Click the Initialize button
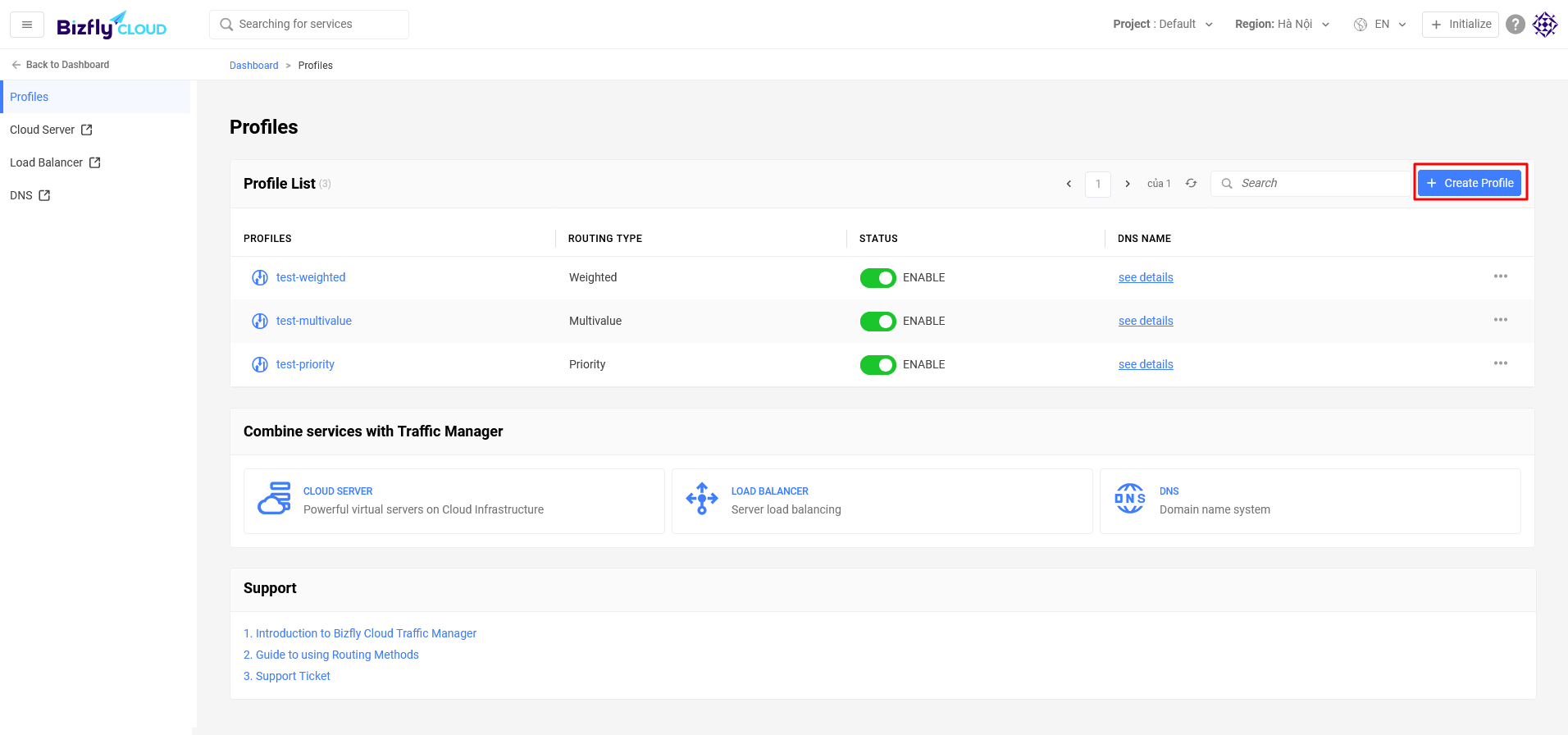The height and width of the screenshot is (735, 1568). 1461,25
